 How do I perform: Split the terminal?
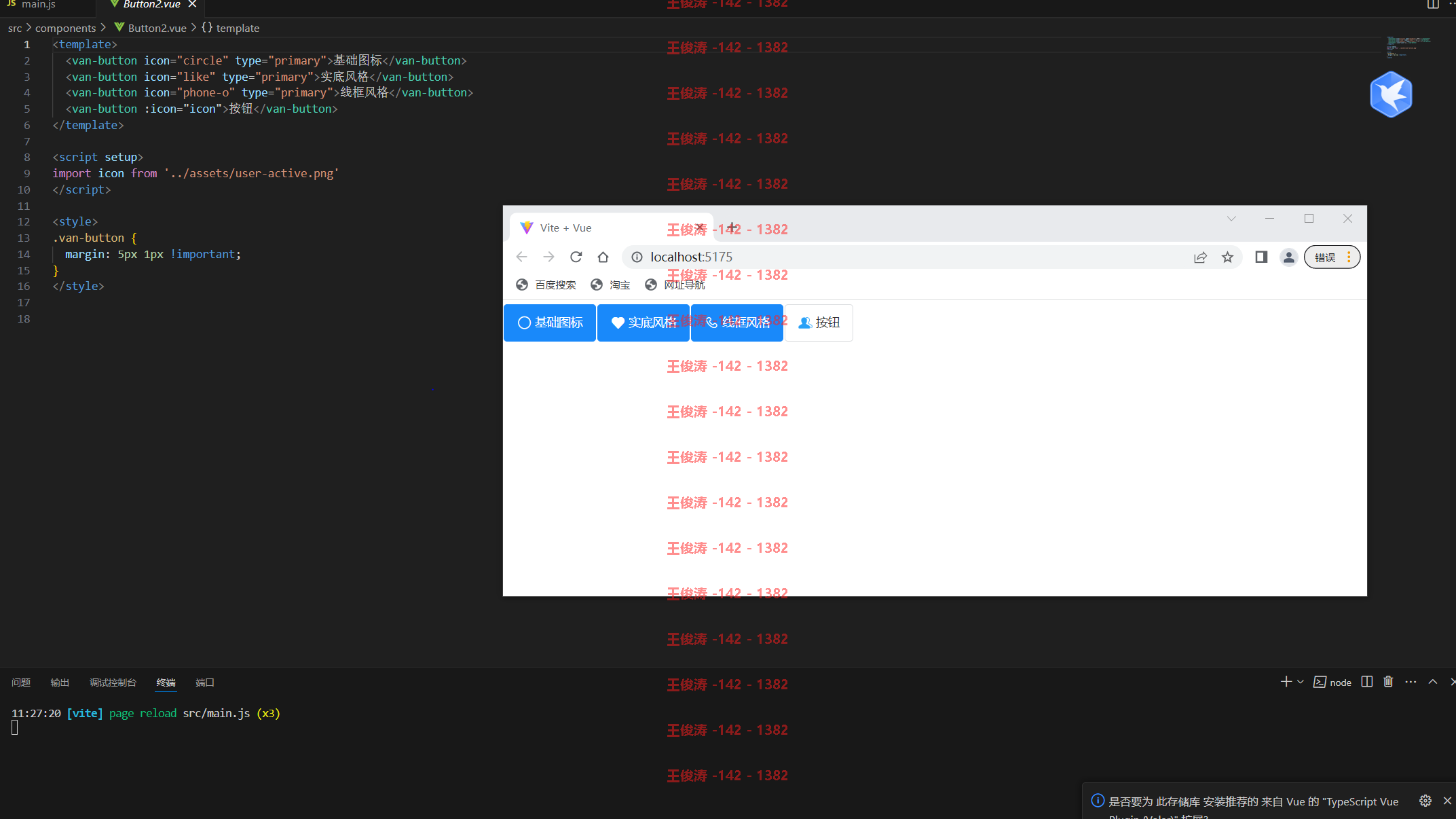coord(1367,682)
